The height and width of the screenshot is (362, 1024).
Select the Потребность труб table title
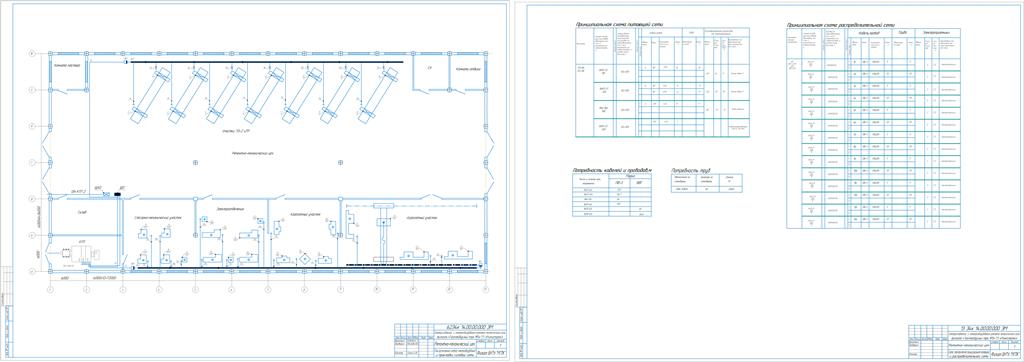(x=691, y=170)
